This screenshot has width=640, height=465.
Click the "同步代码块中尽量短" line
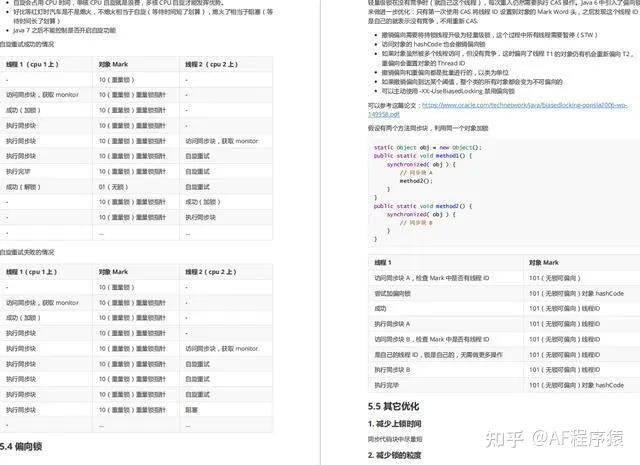click(395, 439)
